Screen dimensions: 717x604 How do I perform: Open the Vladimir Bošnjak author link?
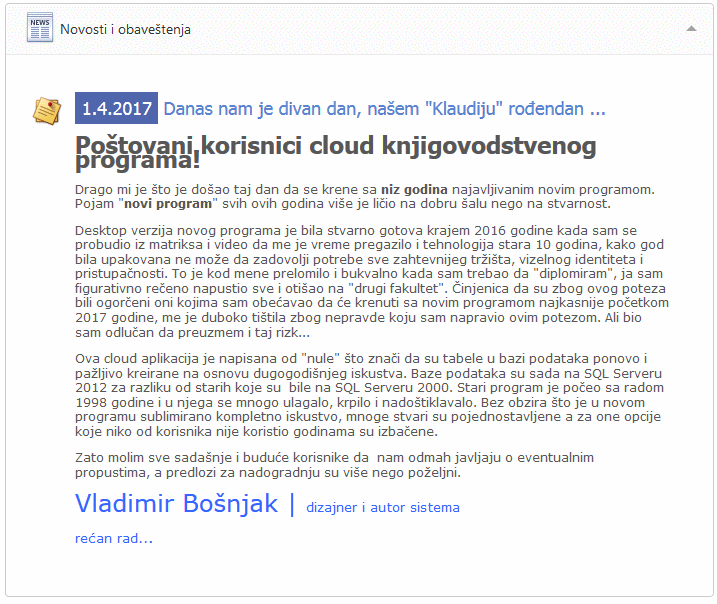click(176, 504)
